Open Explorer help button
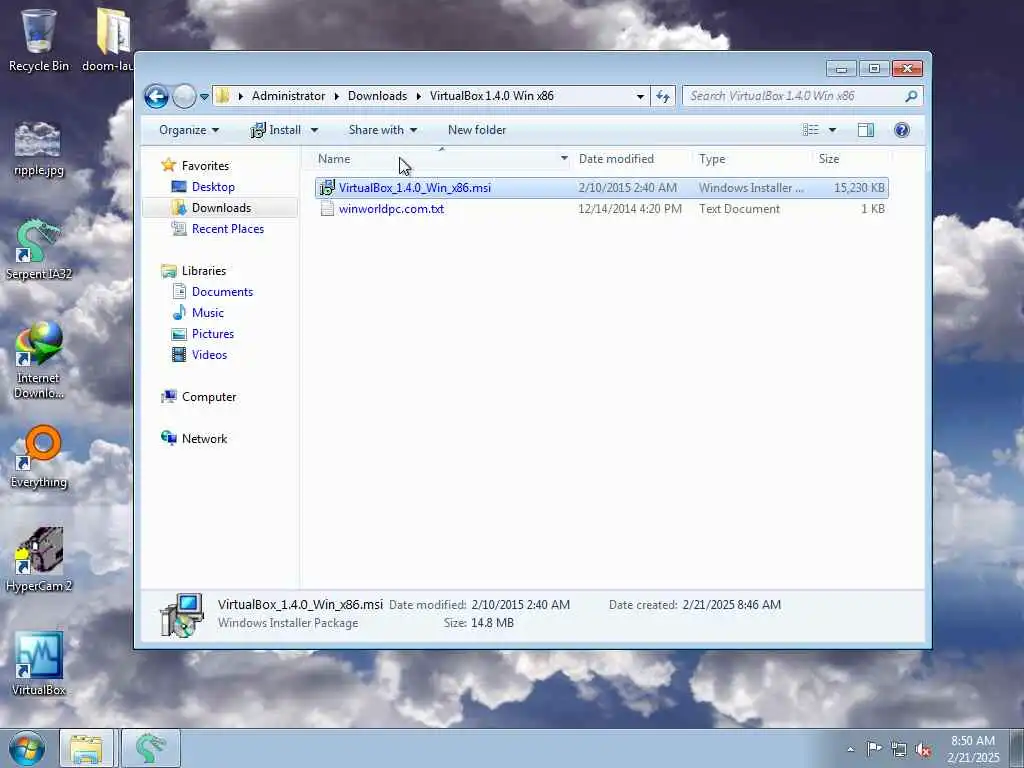The image size is (1024, 768). [x=902, y=130]
